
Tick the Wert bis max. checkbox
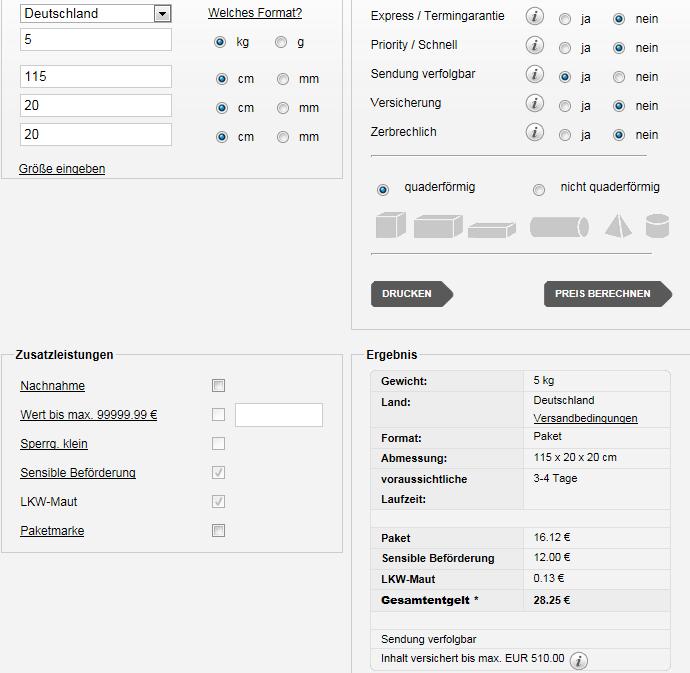pyautogui.click(x=219, y=415)
